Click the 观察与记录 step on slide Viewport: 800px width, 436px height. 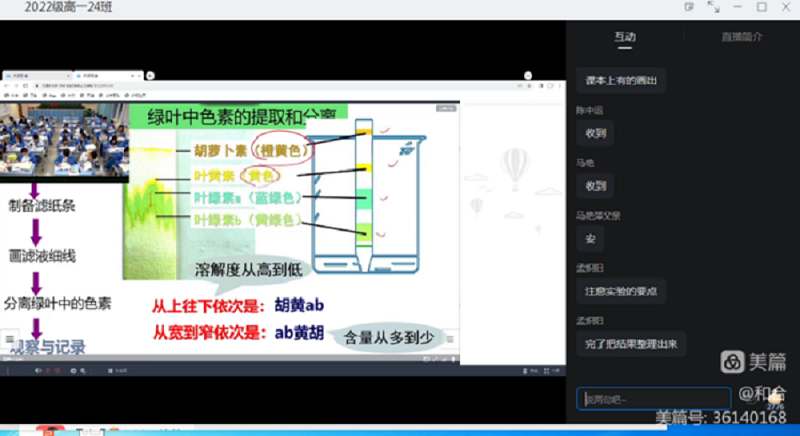pos(48,347)
